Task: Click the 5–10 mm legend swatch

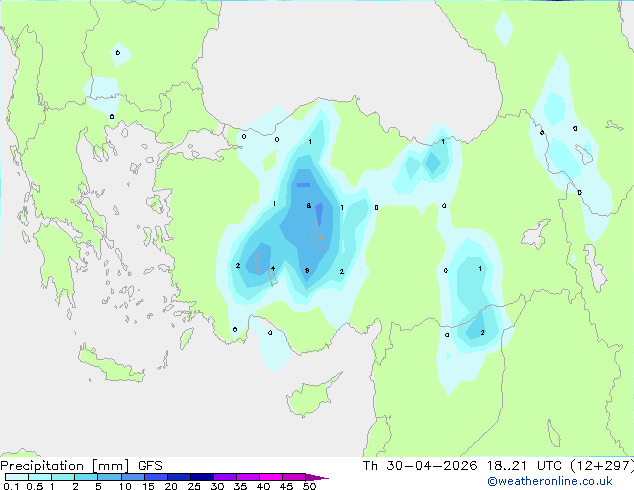Action: click(x=109, y=477)
